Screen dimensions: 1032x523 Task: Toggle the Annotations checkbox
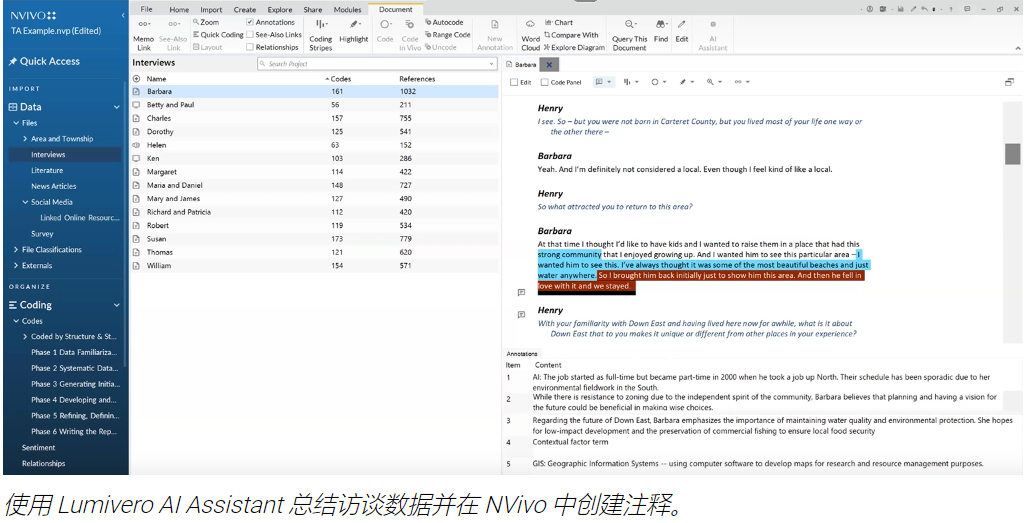[250, 22]
